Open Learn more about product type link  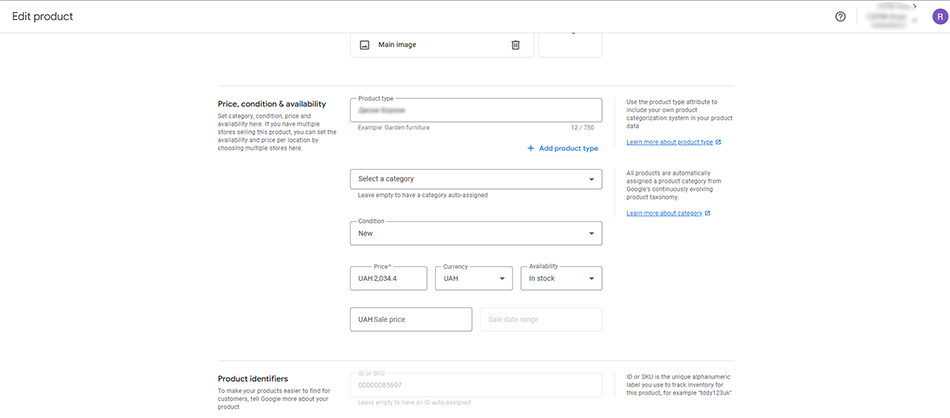click(669, 142)
